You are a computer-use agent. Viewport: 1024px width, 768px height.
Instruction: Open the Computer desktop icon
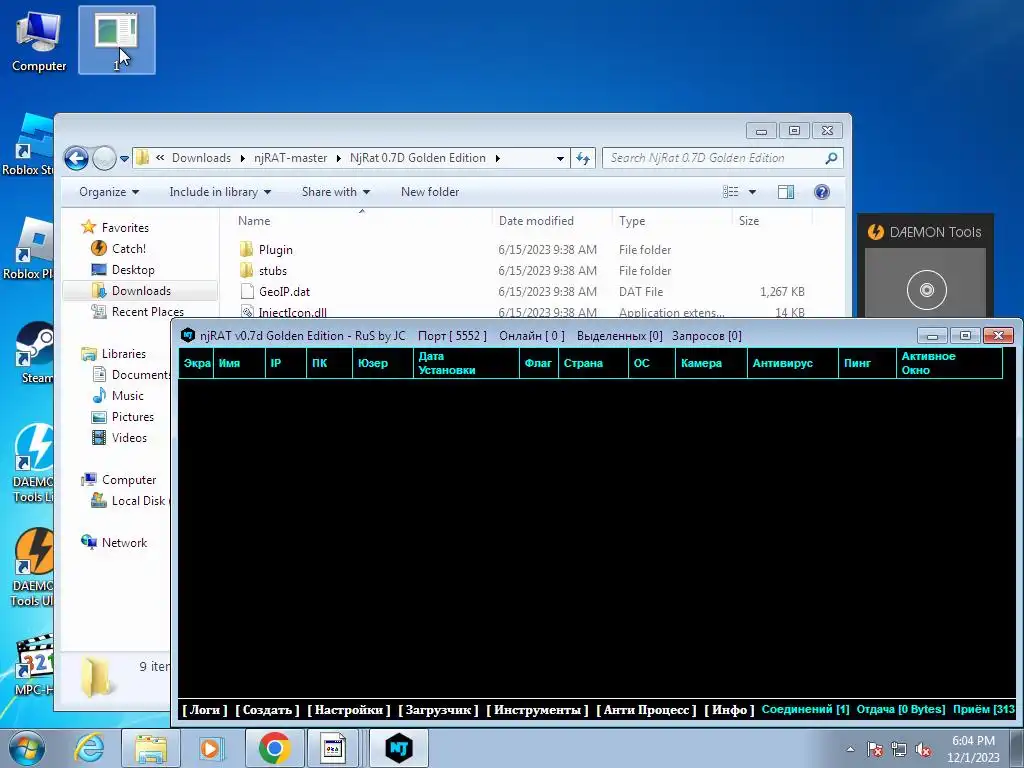[x=39, y=40]
